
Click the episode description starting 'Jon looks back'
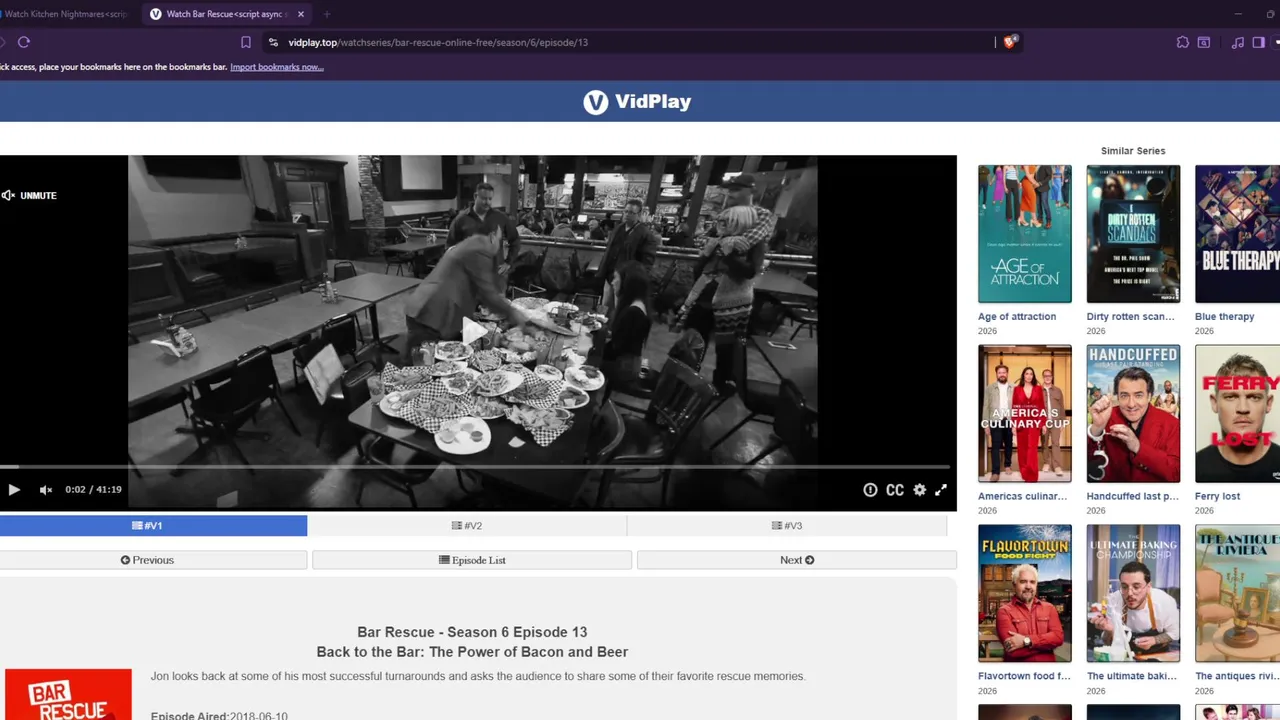tap(478, 677)
